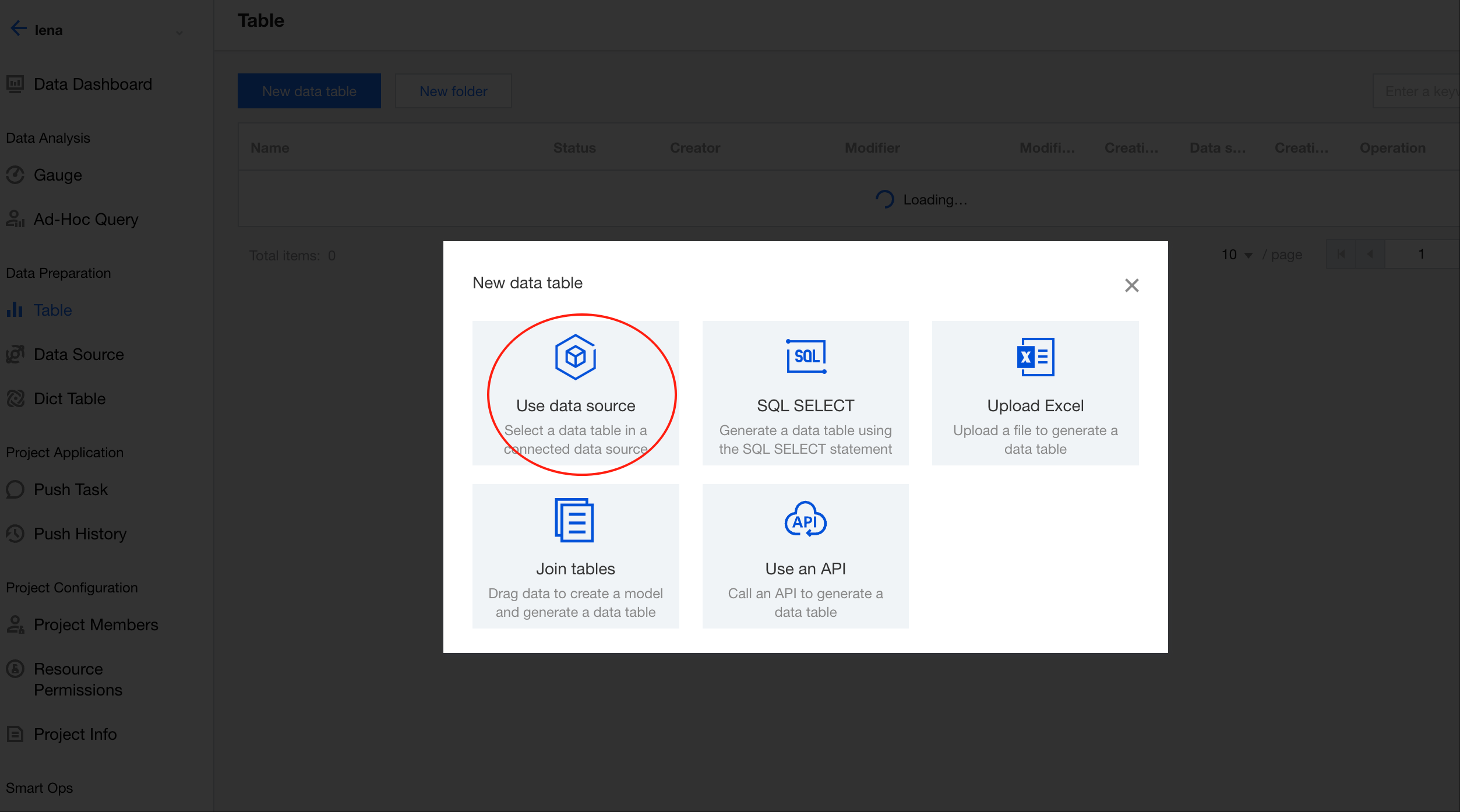
Task: Go to Ad-Hoc Query page
Action: coord(86,220)
